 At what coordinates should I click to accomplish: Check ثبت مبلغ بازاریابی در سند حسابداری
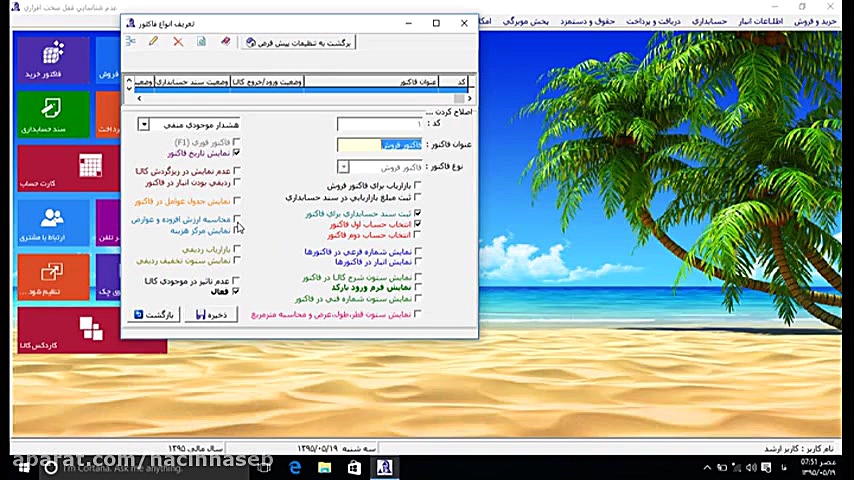pos(417,197)
